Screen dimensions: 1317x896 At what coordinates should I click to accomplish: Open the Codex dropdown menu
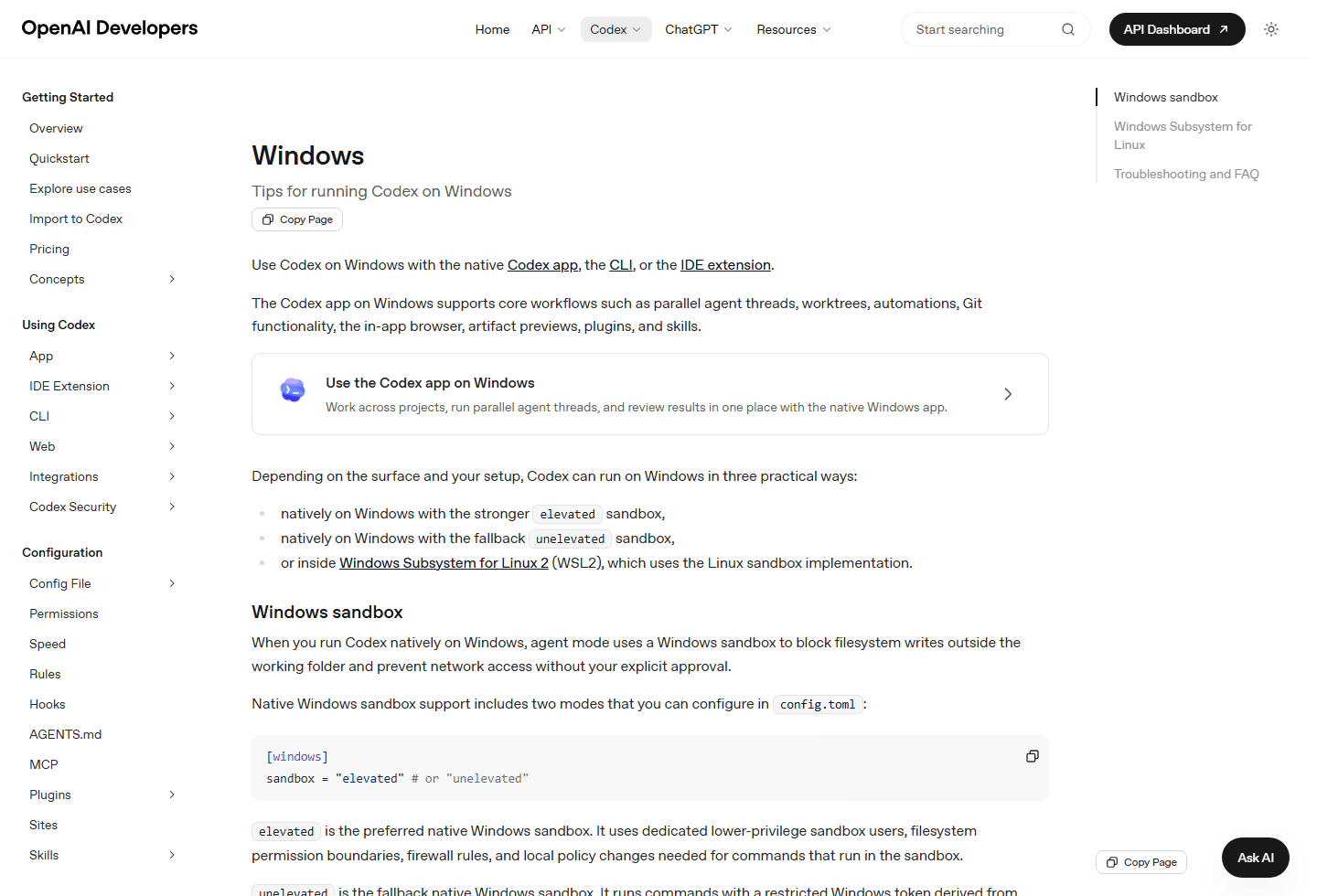[616, 29]
